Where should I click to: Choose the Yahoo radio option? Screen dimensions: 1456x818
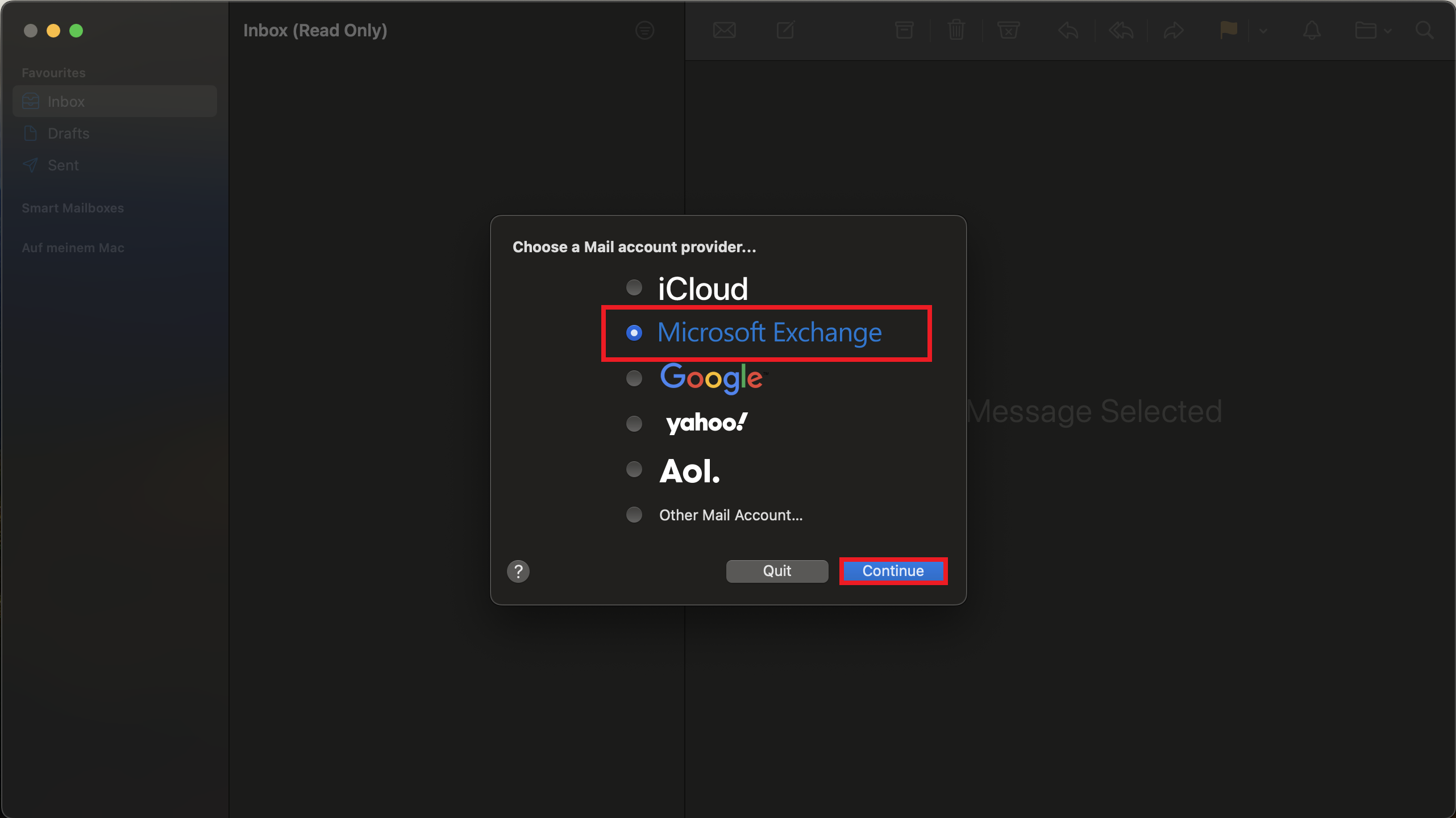click(634, 424)
